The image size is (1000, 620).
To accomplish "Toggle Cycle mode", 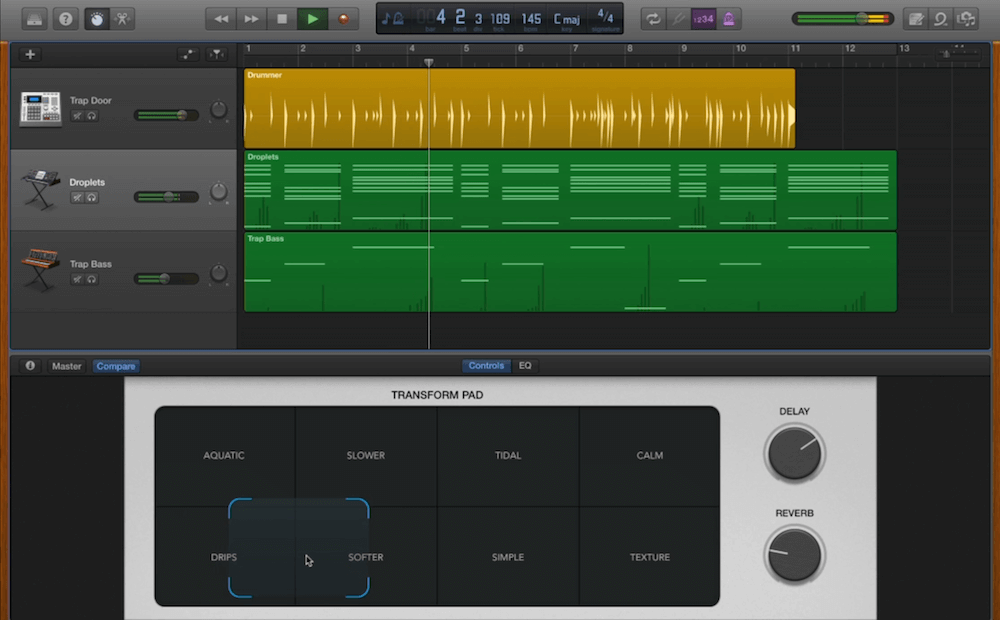I will [653, 19].
